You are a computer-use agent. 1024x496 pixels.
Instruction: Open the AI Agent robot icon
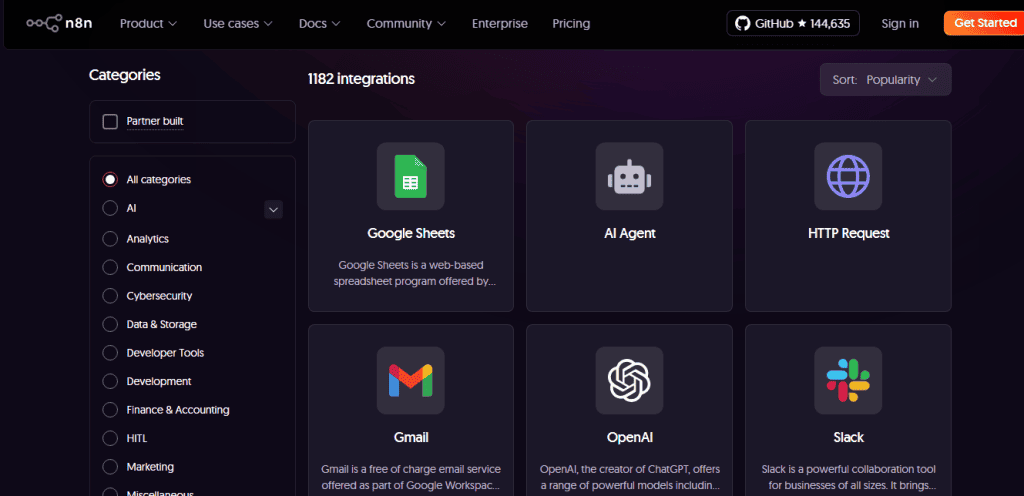click(629, 176)
